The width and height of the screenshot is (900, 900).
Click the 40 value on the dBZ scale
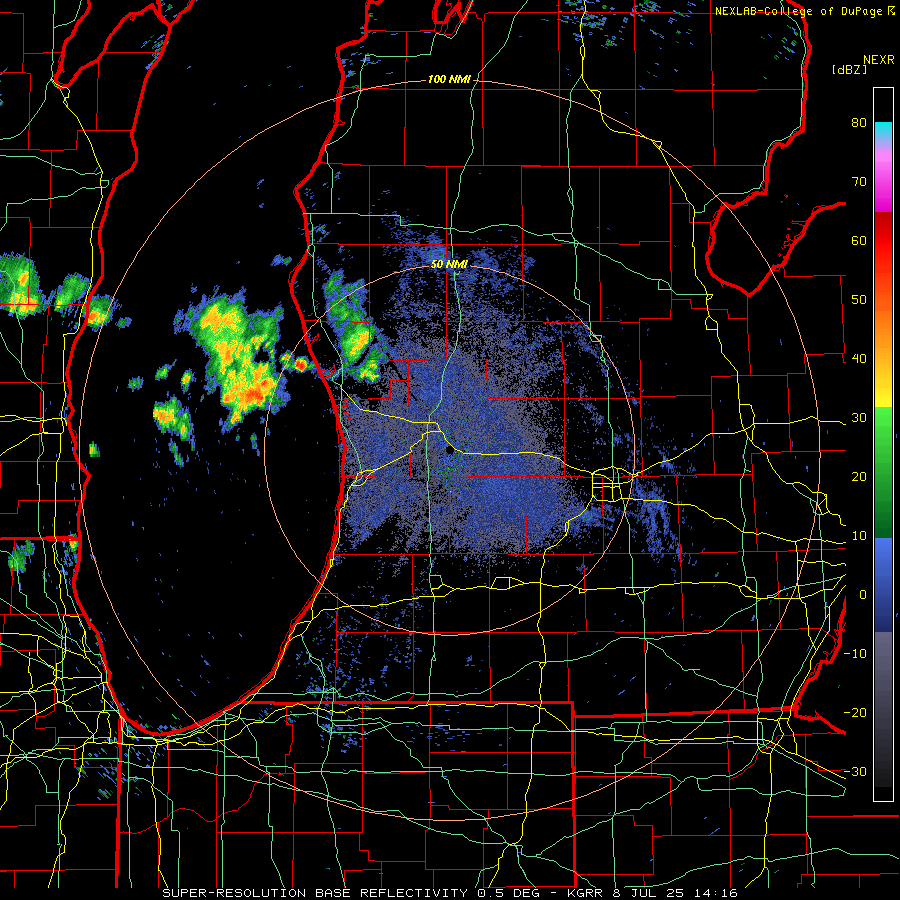click(x=859, y=358)
